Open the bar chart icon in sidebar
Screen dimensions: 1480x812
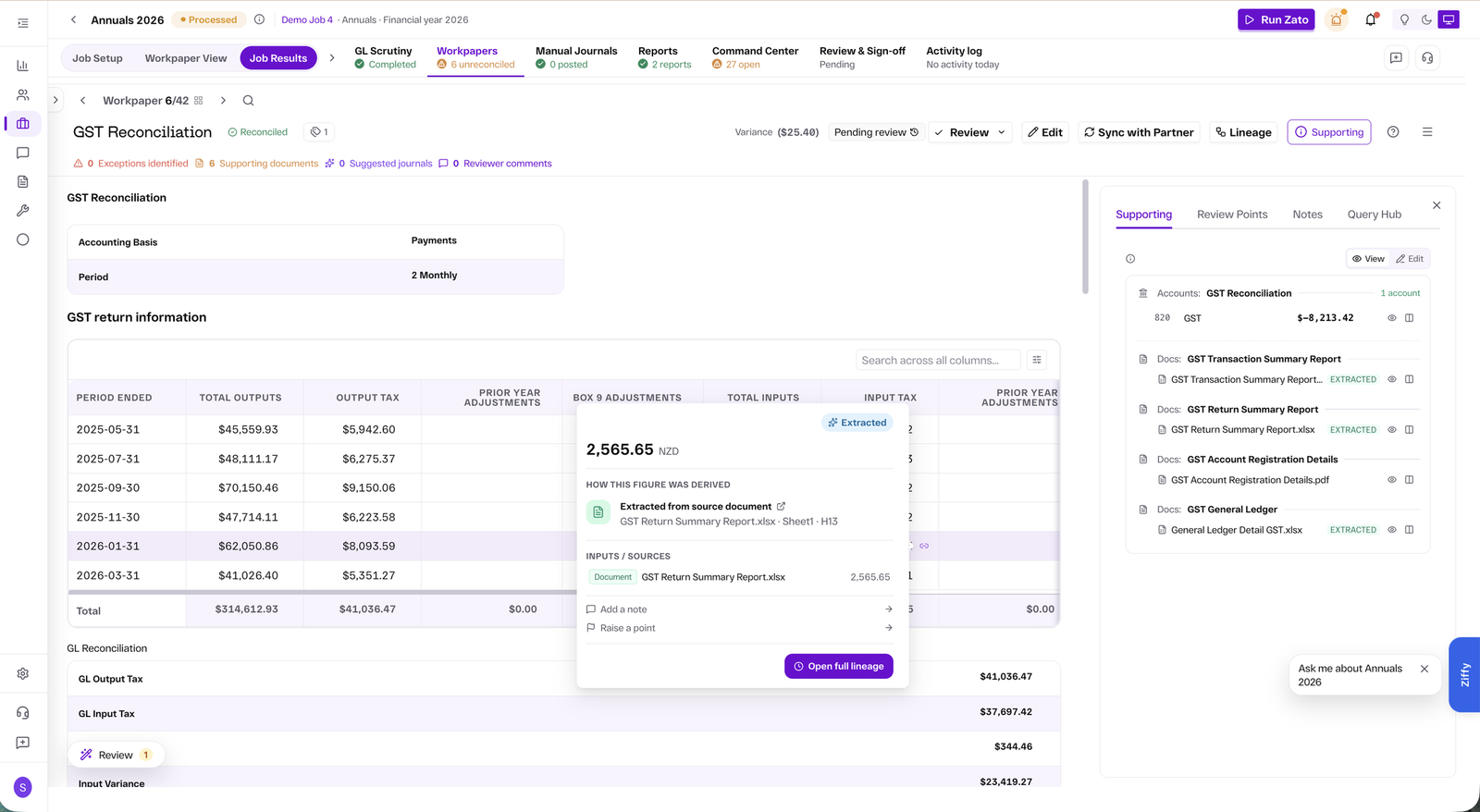click(23, 66)
